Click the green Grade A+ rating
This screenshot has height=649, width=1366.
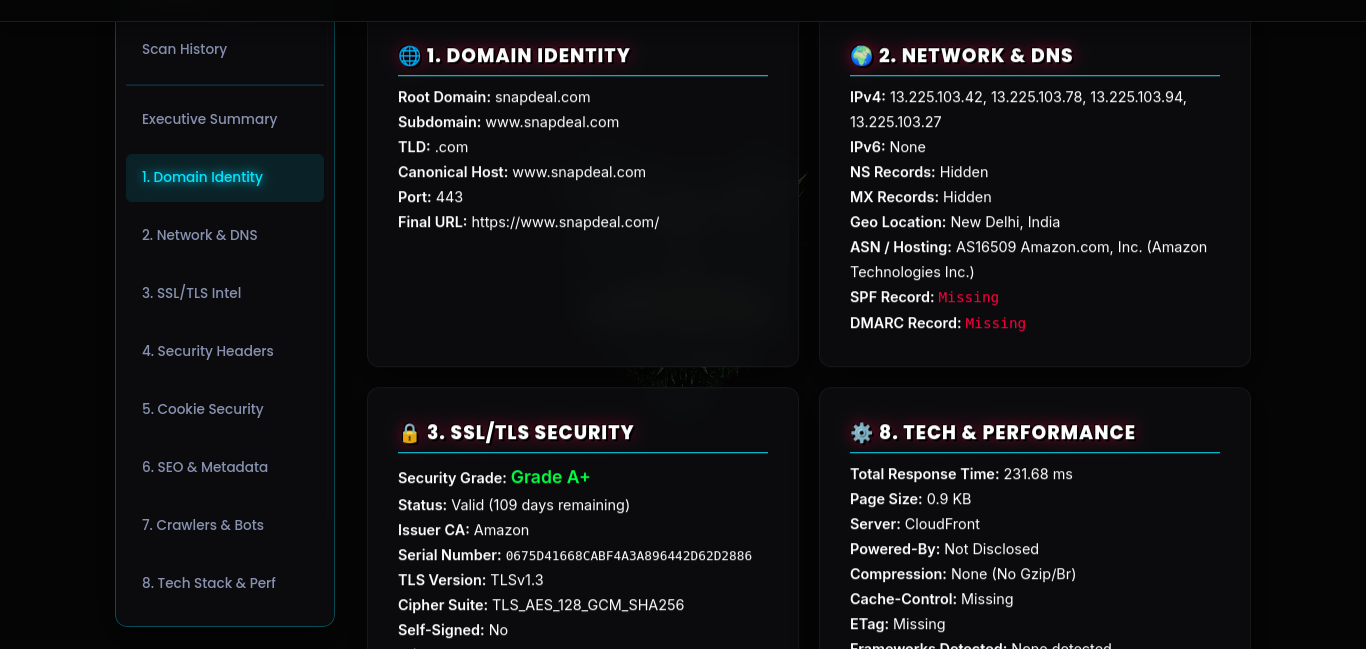pyautogui.click(x=550, y=477)
